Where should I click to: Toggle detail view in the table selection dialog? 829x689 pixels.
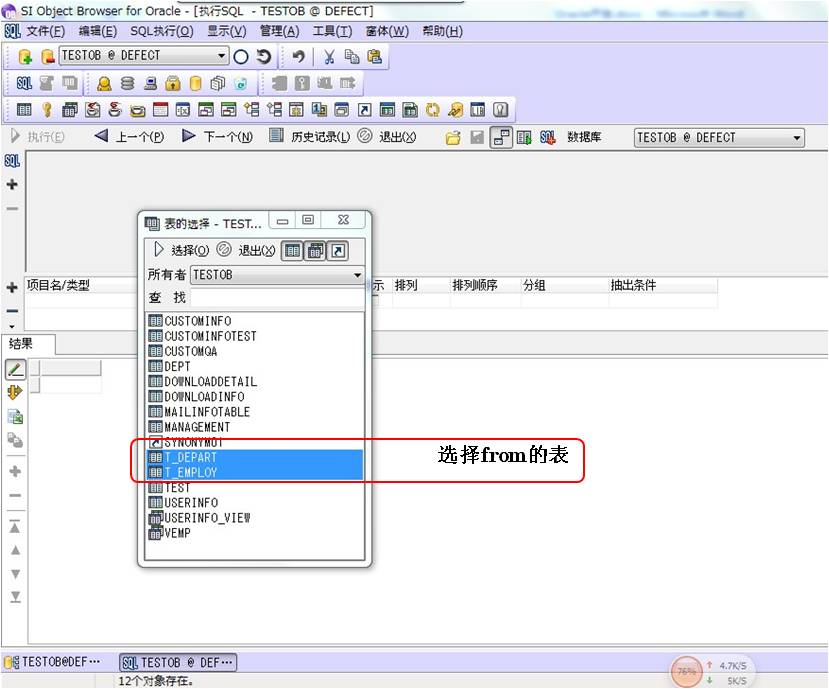[314, 250]
